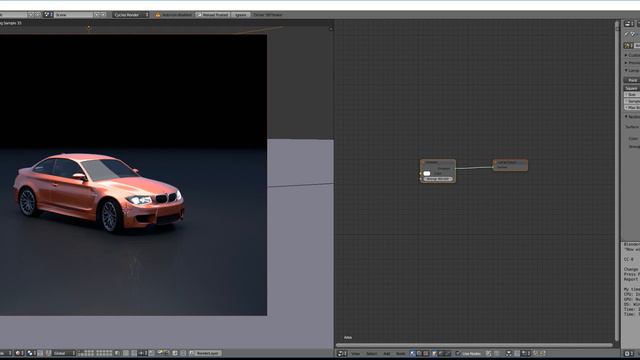The width and height of the screenshot is (640, 360).
Task: Open the Global transform orientation dropdown
Action: (x=64, y=353)
